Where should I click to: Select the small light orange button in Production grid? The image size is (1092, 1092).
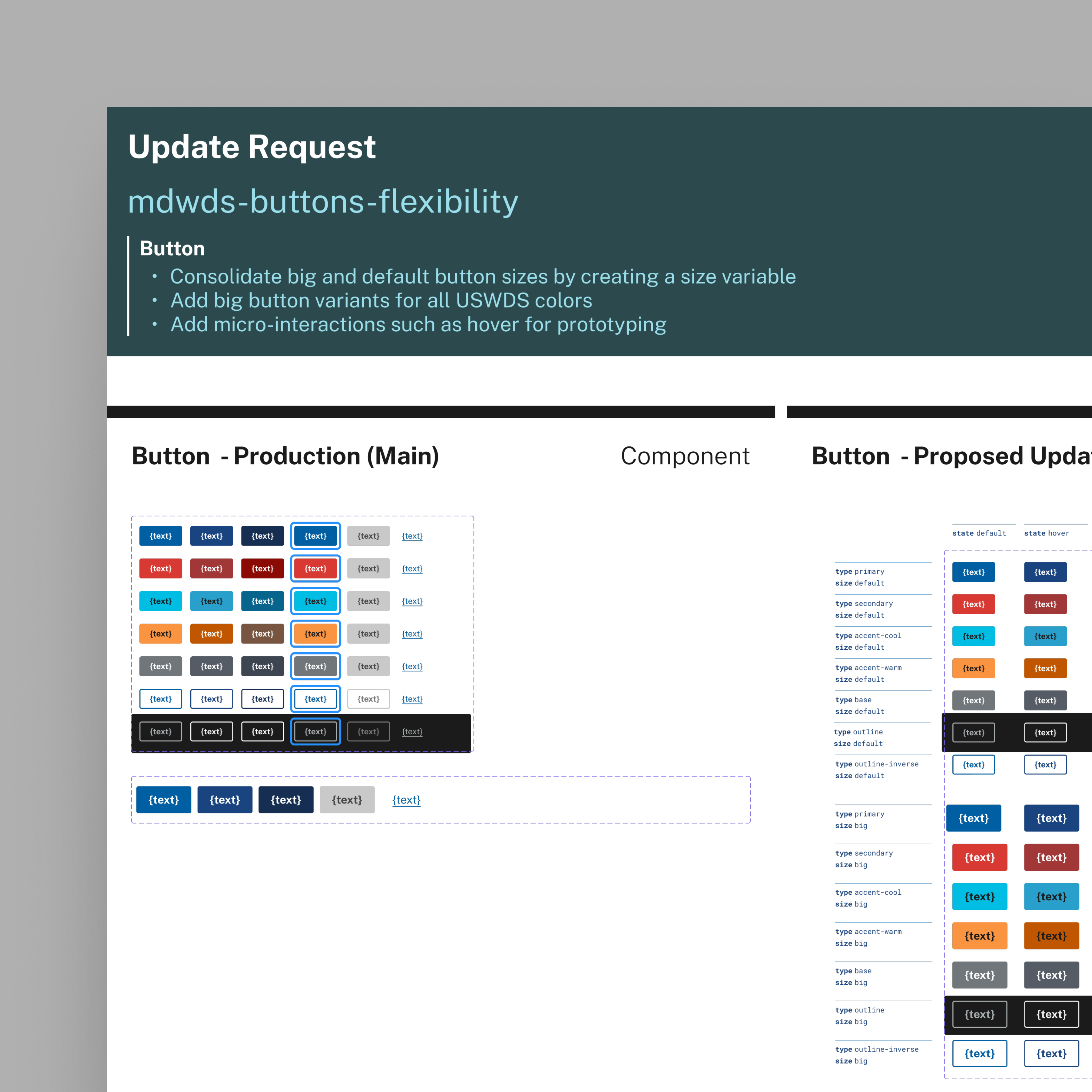160,634
